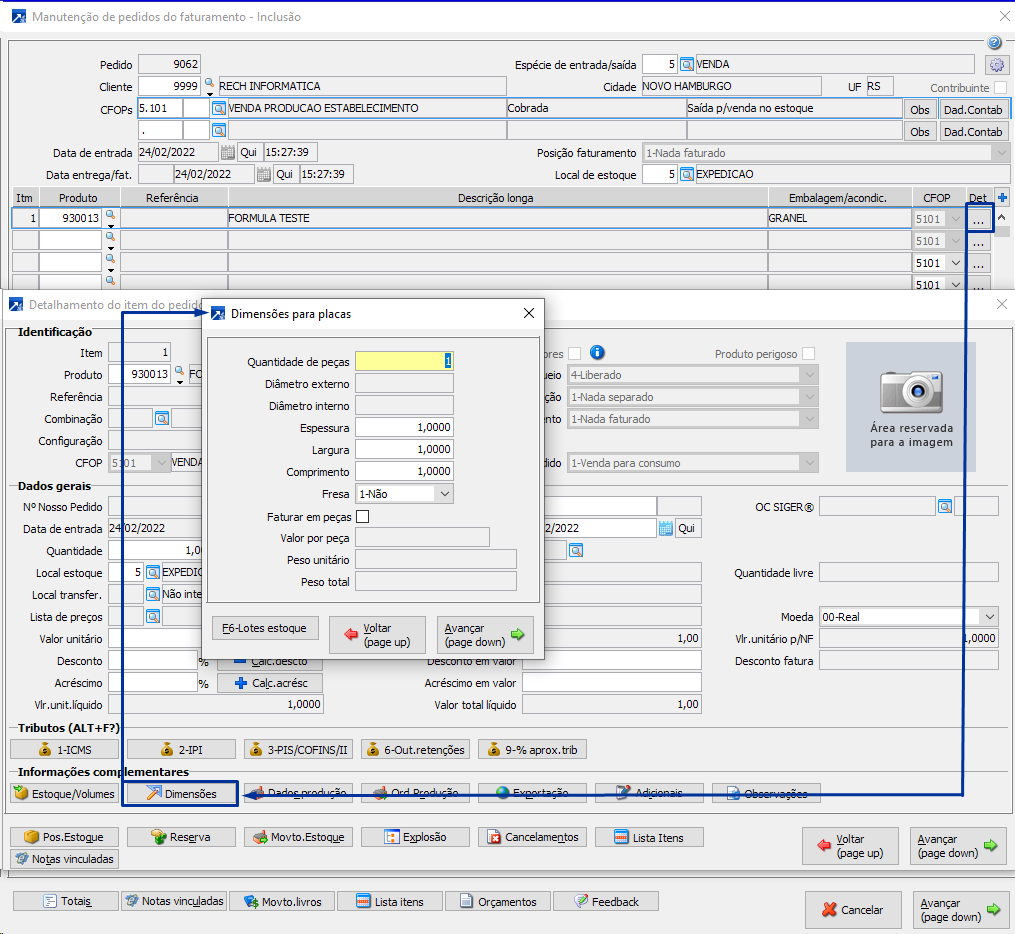
Task: Click the Espessura input field
Action: pyautogui.click(x=404, y=427)
